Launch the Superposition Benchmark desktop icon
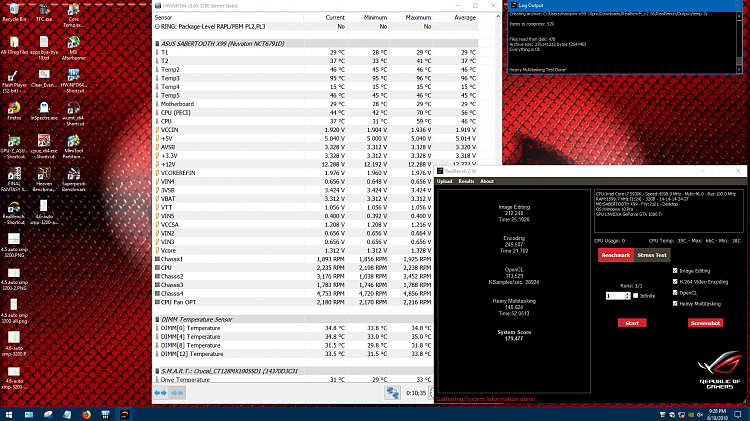Image resolution: width=750 pixels, height=421 pixels. 73,179
